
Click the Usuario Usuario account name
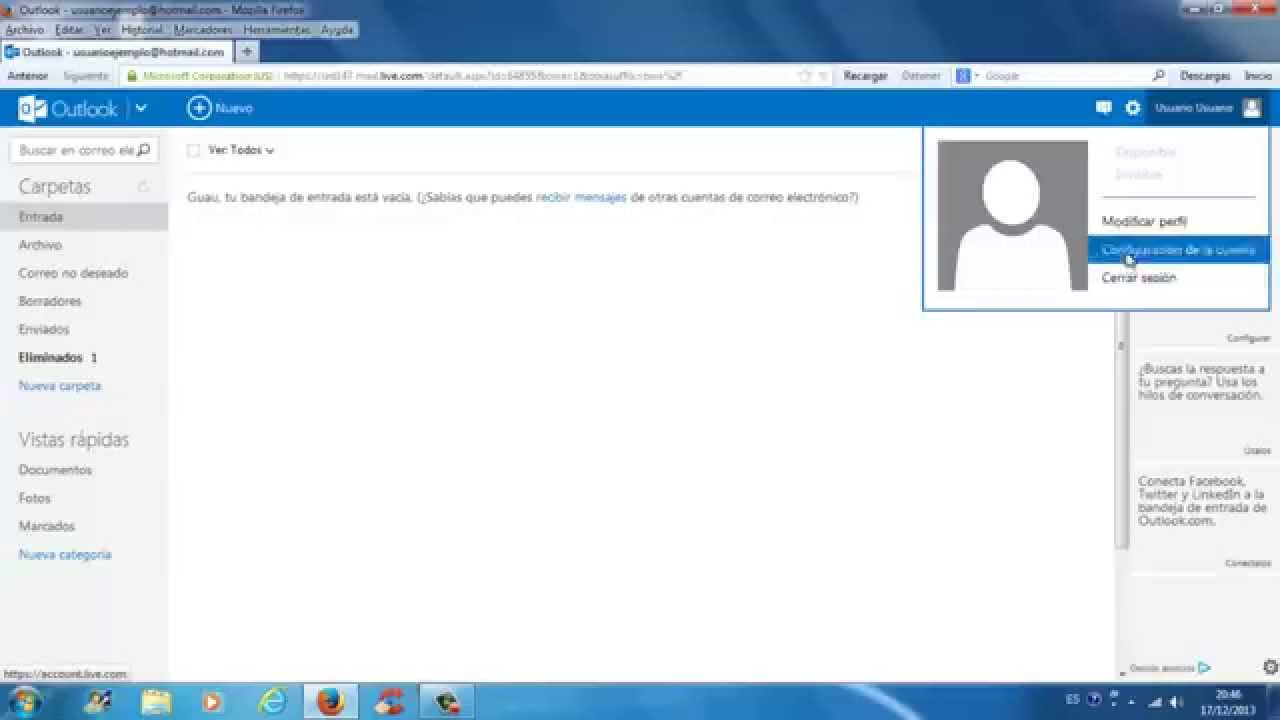(x=1193, y=108)
